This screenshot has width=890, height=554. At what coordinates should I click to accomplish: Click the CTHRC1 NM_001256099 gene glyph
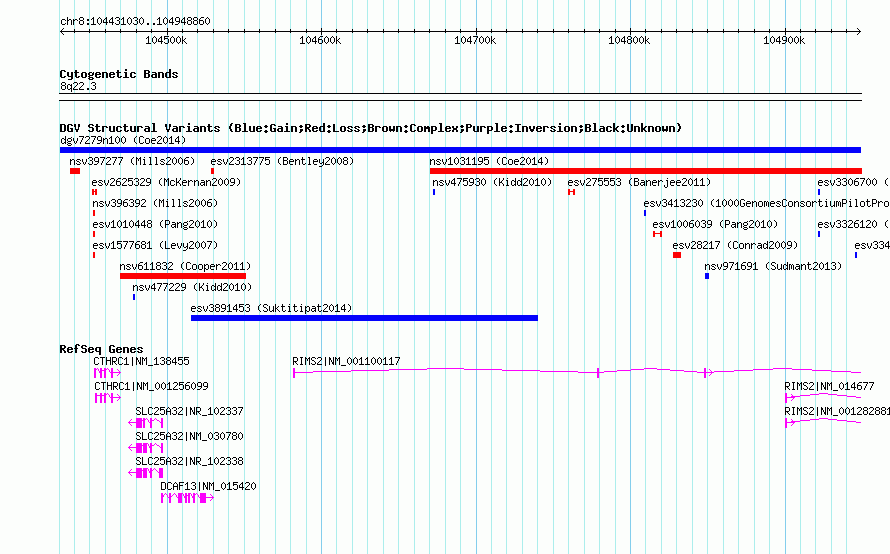[x=107, y=398]
